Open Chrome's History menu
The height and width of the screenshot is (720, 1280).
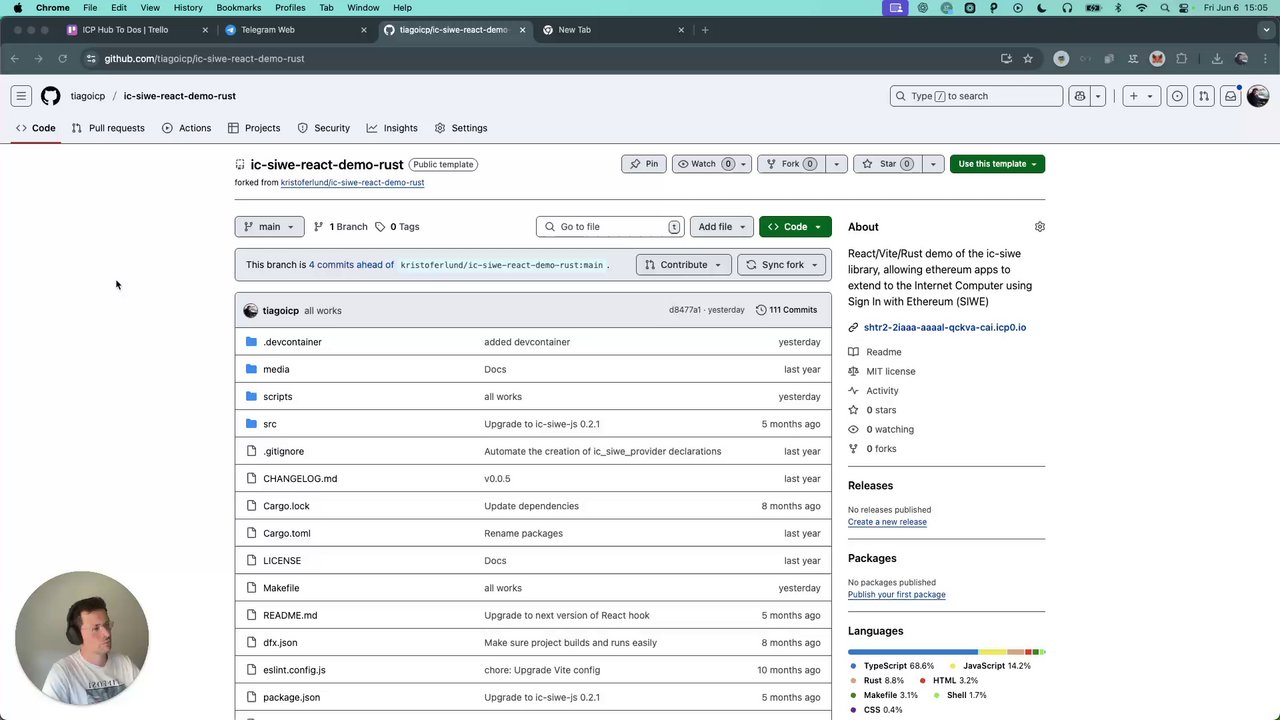click(188, 8)
